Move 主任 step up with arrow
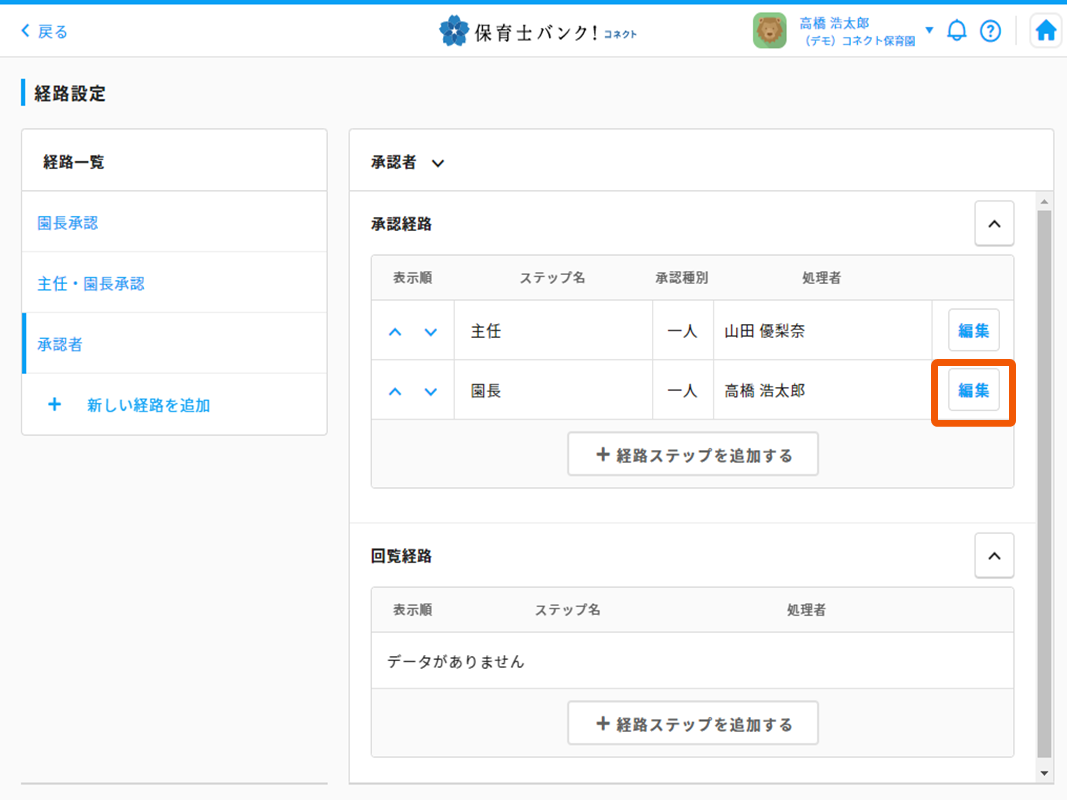Screen dimensions: 1067x800 395,332
